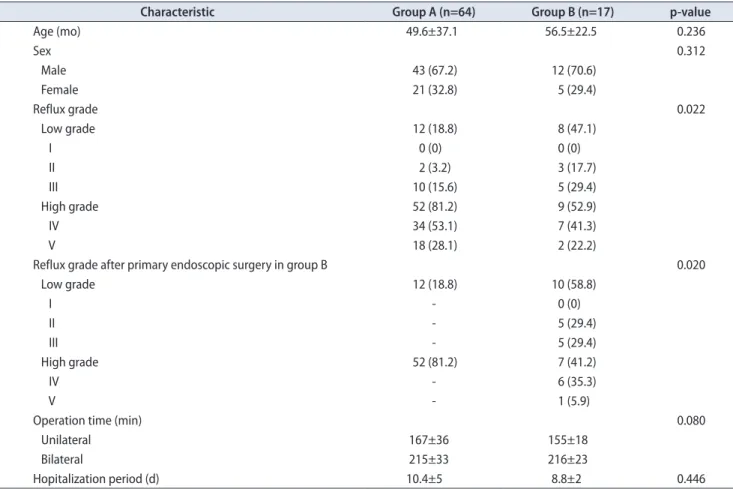The width and height of the screenshot is (733, 489).
Task: Select the p-value '0.020'
Action: (x=691, y=265)
